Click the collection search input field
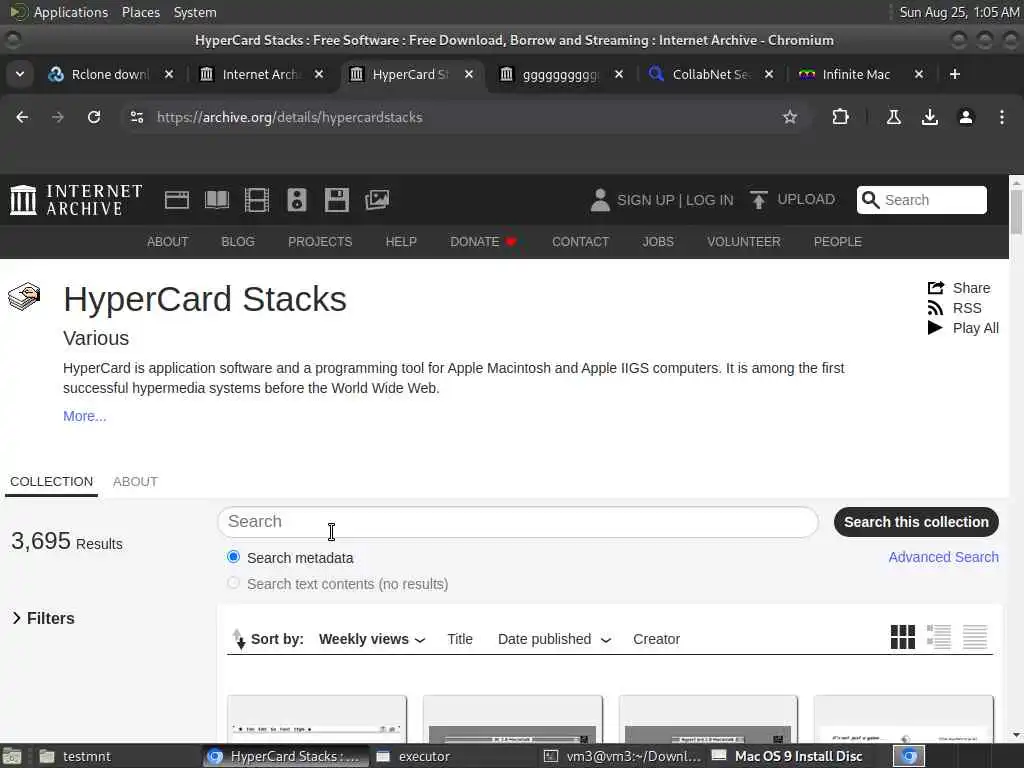Screen dimensions: 1024x768 tap(517, 522)
